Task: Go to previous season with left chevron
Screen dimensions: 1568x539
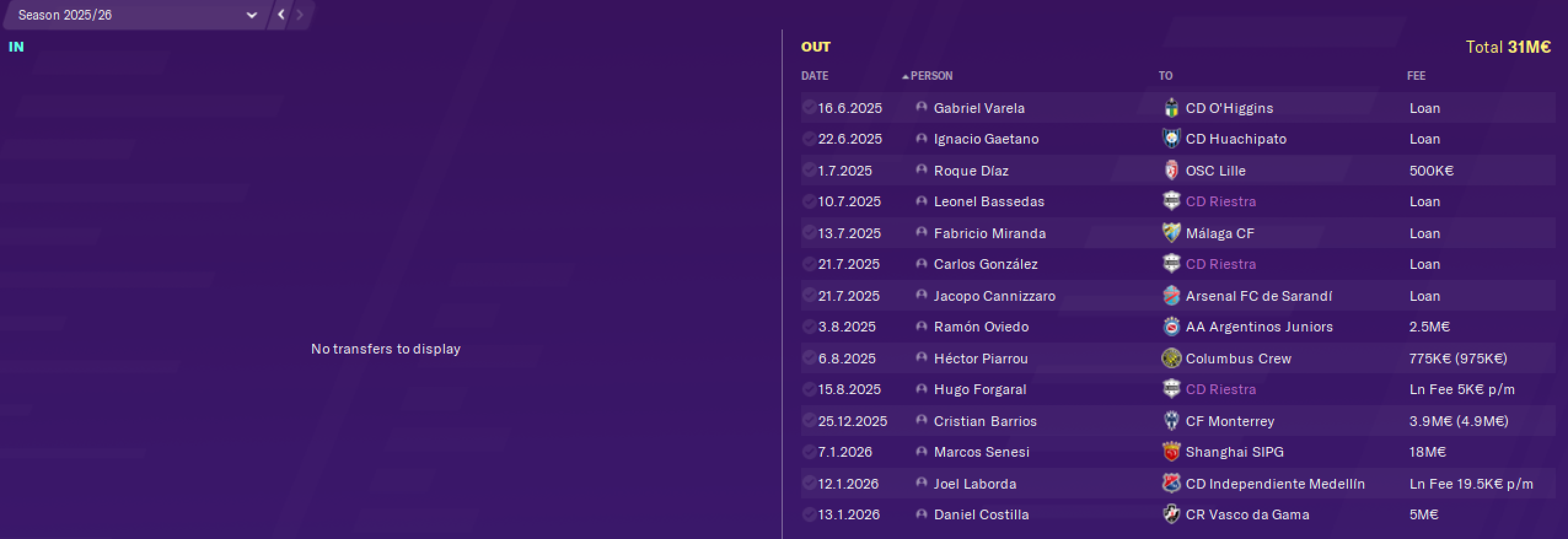Action: 281,15
